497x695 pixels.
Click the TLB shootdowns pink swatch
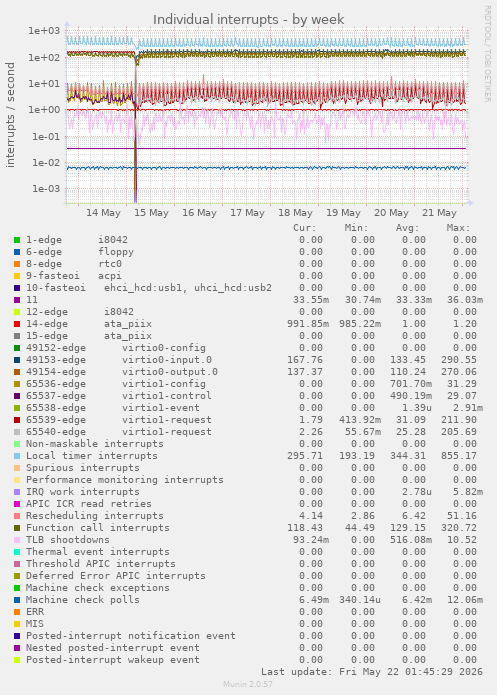pyautogui.click(x=17, y=540)
